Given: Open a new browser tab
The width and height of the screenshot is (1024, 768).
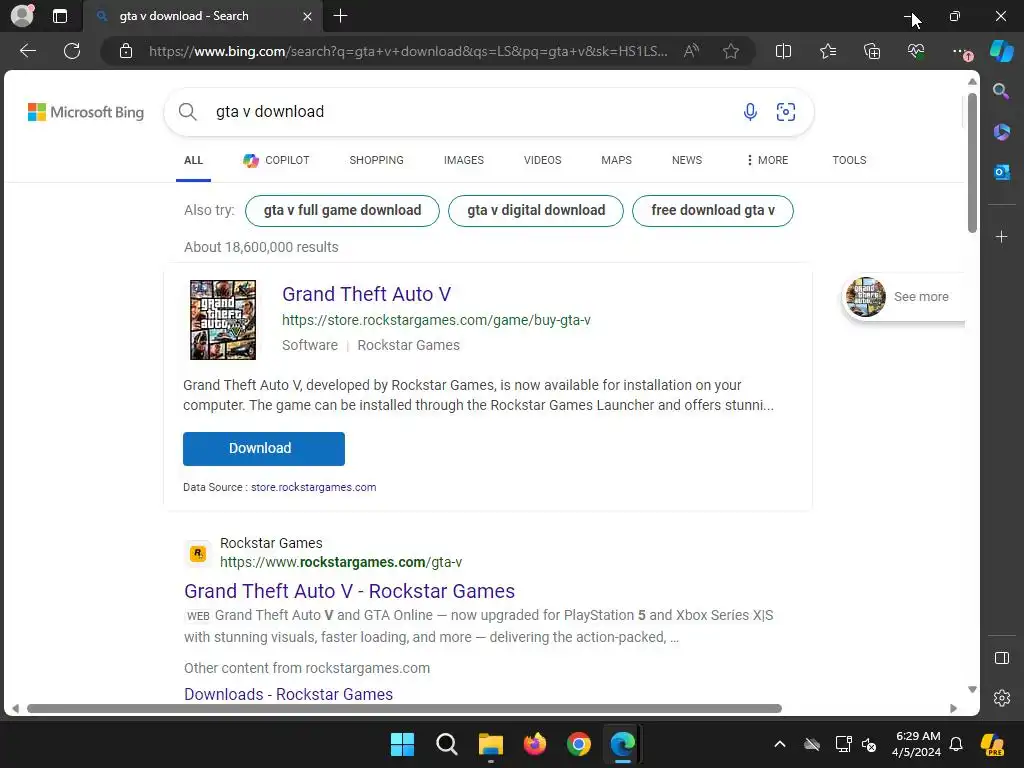Looking at the screenshot, I should tap(340, 16).
